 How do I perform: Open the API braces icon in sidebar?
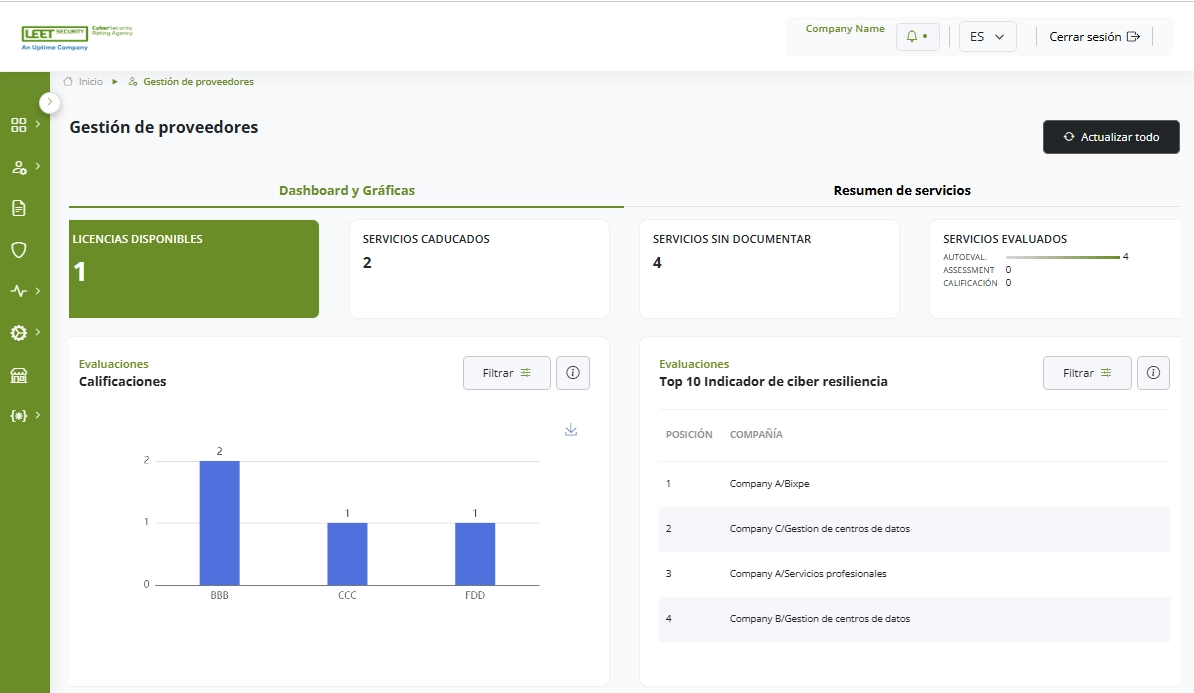point(19,416)
